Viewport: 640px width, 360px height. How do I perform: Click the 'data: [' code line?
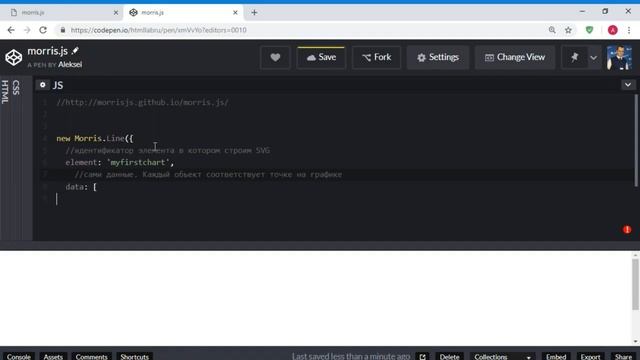click(x=81, y=187)
